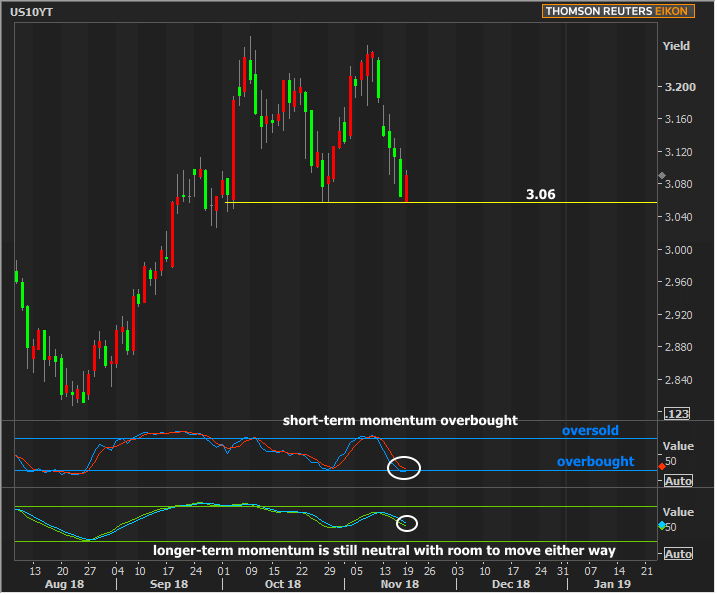Select the US10YT ticker label
Viewport: 717px width, 595px height.
coord(34,12)
